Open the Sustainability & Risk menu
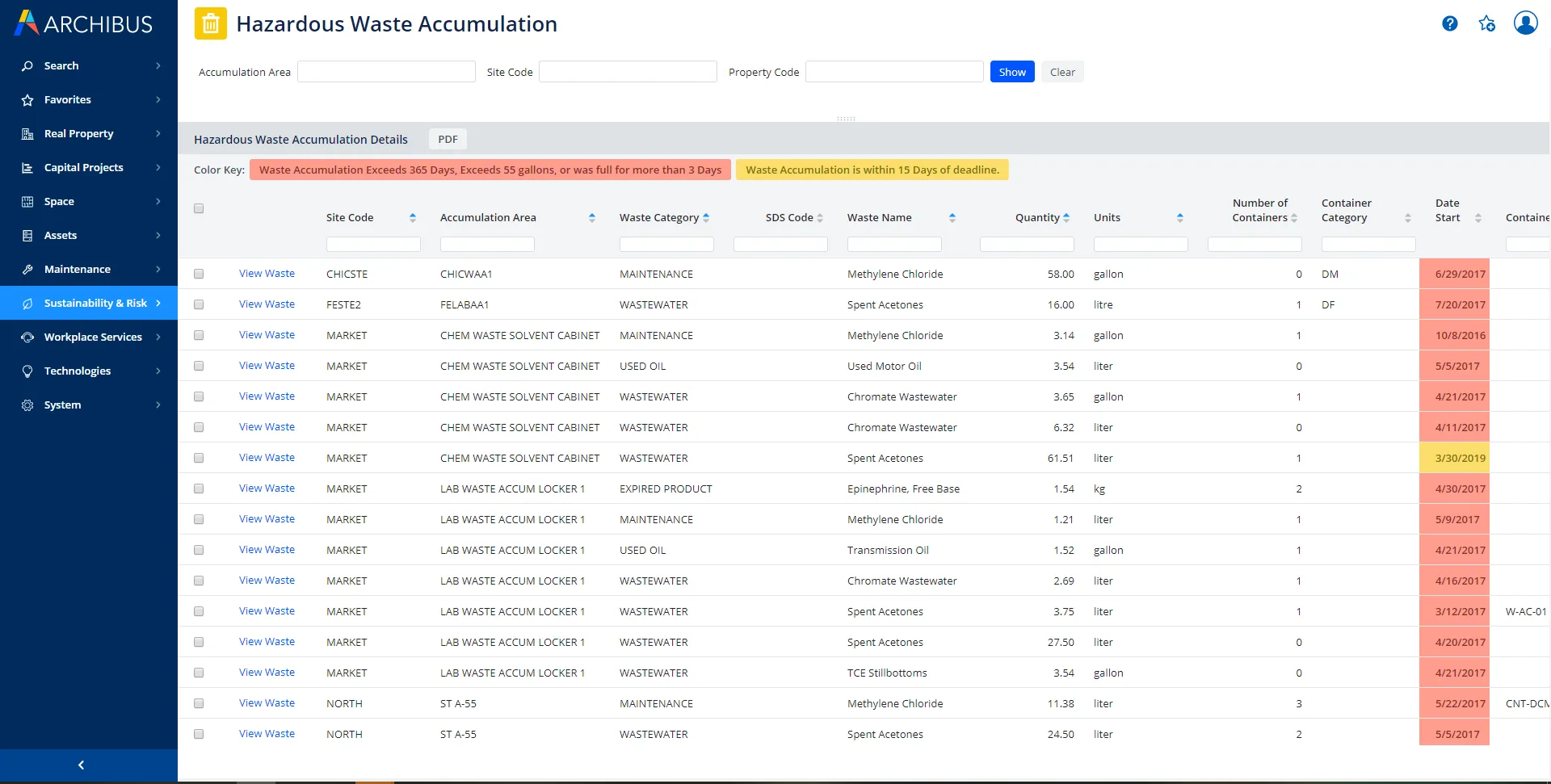Screen dimensions: 1551x784 point(89,303)
